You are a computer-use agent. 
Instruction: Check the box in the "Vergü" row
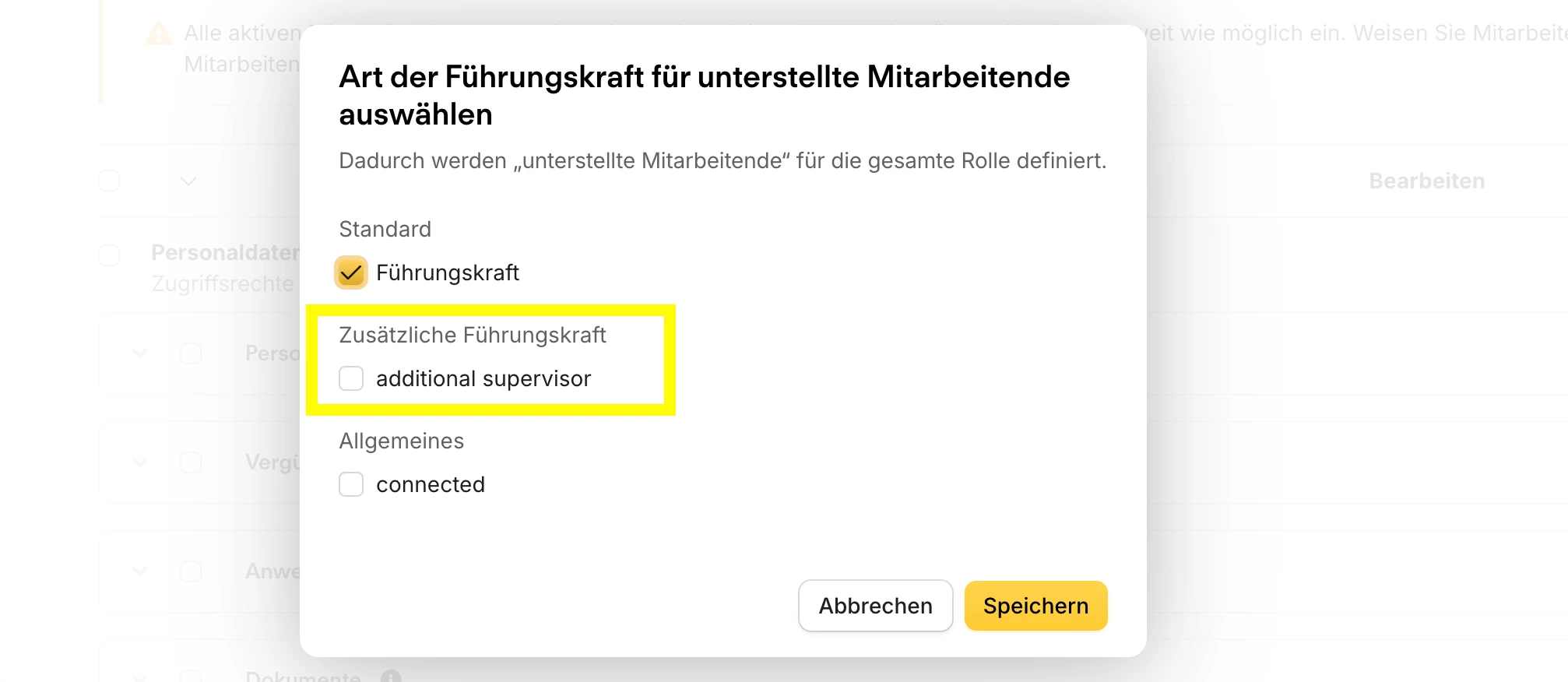pos(191,462)
